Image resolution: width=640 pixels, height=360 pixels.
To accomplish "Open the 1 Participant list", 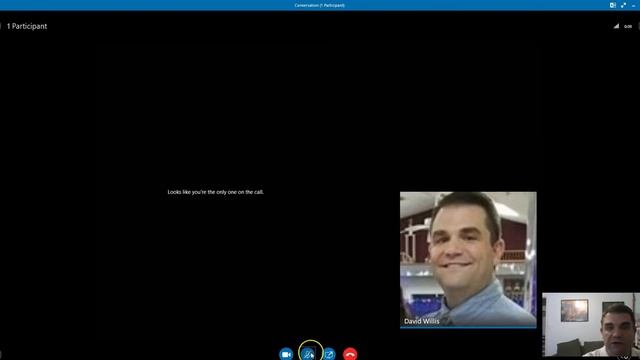I will point(27,26).
